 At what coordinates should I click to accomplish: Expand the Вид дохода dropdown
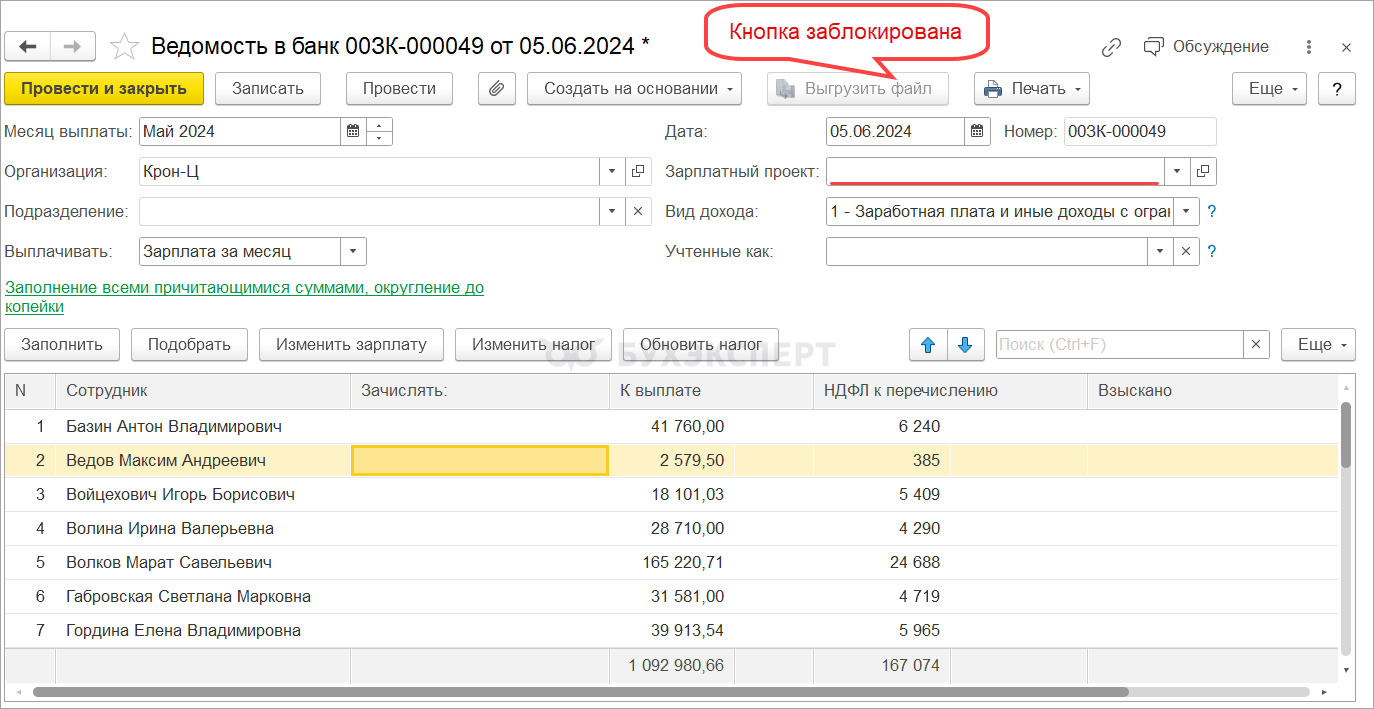tap(1186, 211)
